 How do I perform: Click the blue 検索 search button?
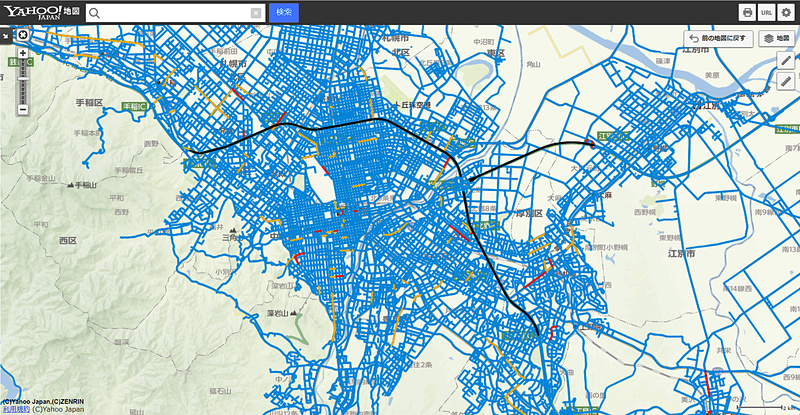coord(284,12)
